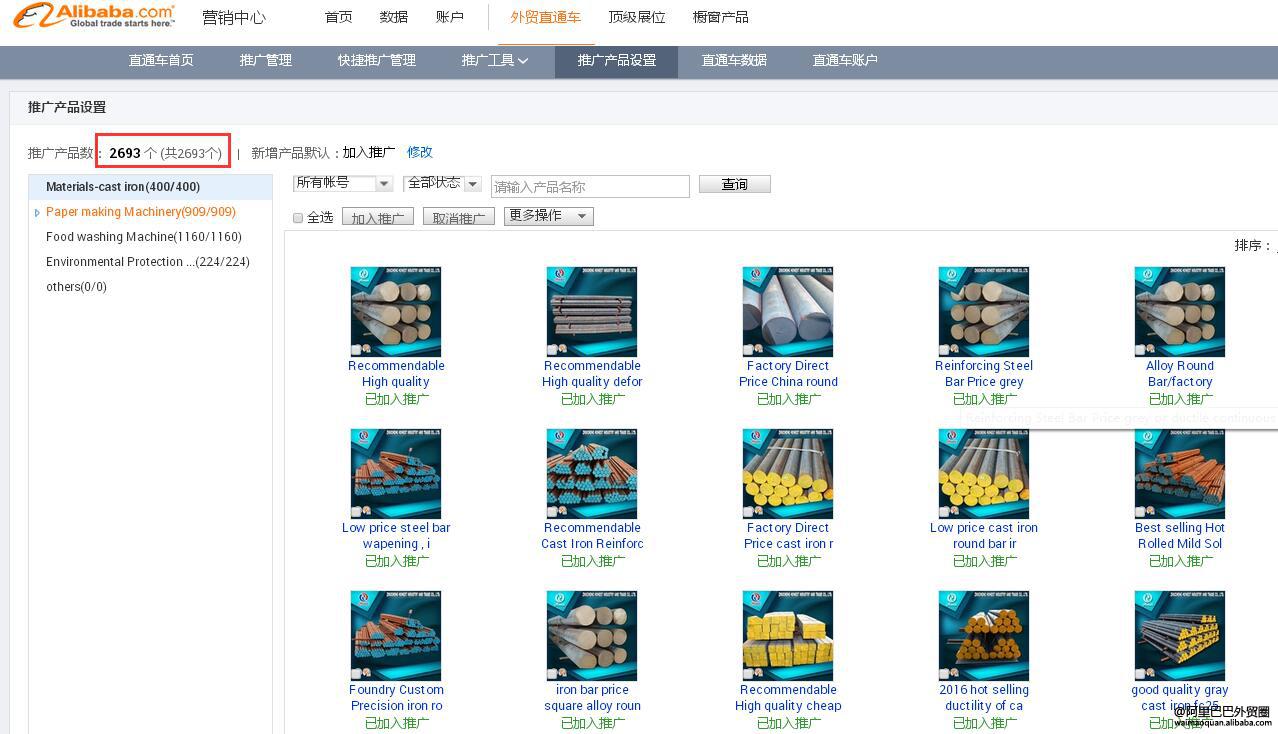Open 'Factory Direct Price China round' link
Screen dimensions: 1278x734
click(x=788, y=374)
